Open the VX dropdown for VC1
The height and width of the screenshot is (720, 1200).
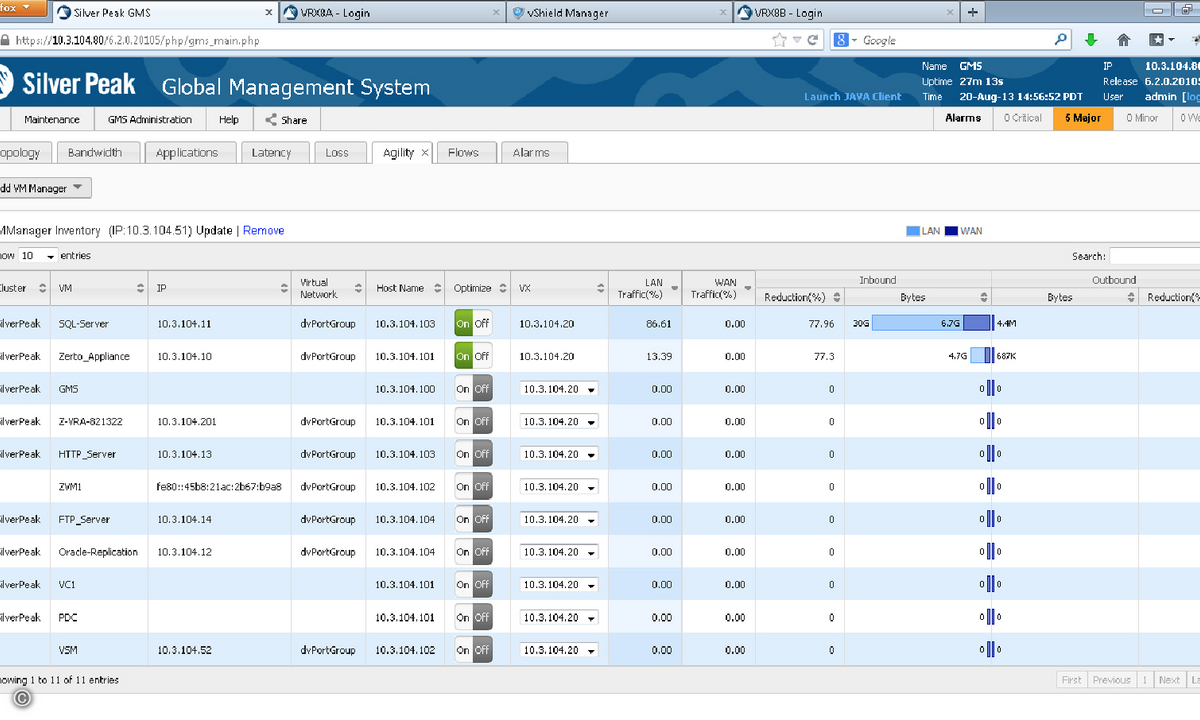pos(558,585)
